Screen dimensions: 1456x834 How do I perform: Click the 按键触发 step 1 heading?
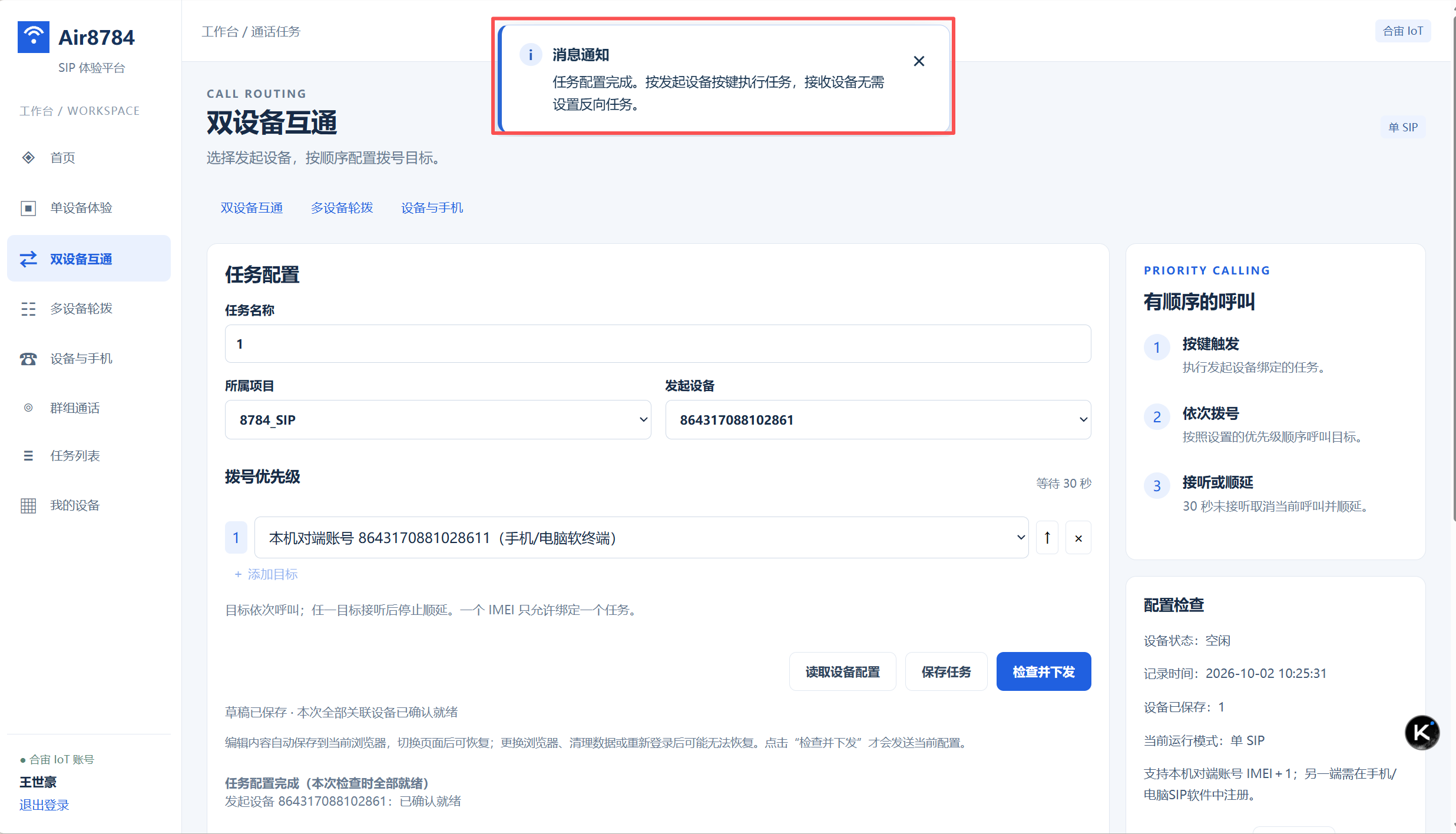[1210, 344]
